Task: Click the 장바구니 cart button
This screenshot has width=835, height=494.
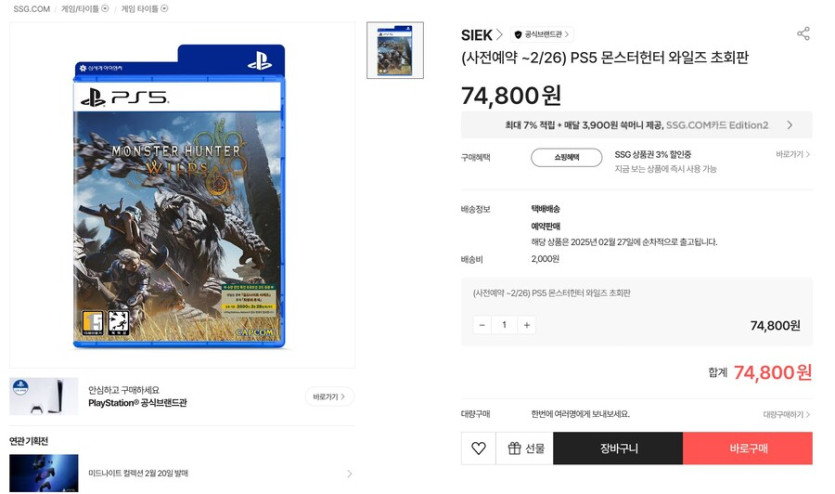Action: click(x=618, y=448)
